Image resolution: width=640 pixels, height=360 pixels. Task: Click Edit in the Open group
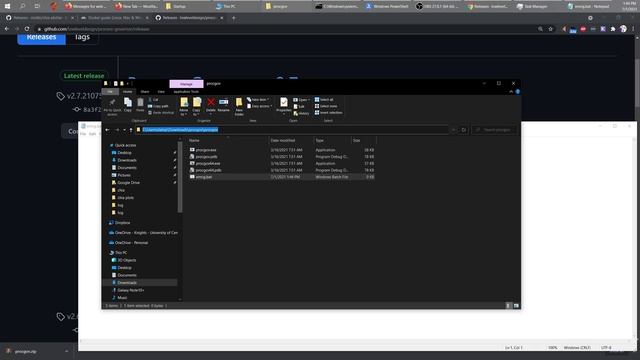[299, 107]
